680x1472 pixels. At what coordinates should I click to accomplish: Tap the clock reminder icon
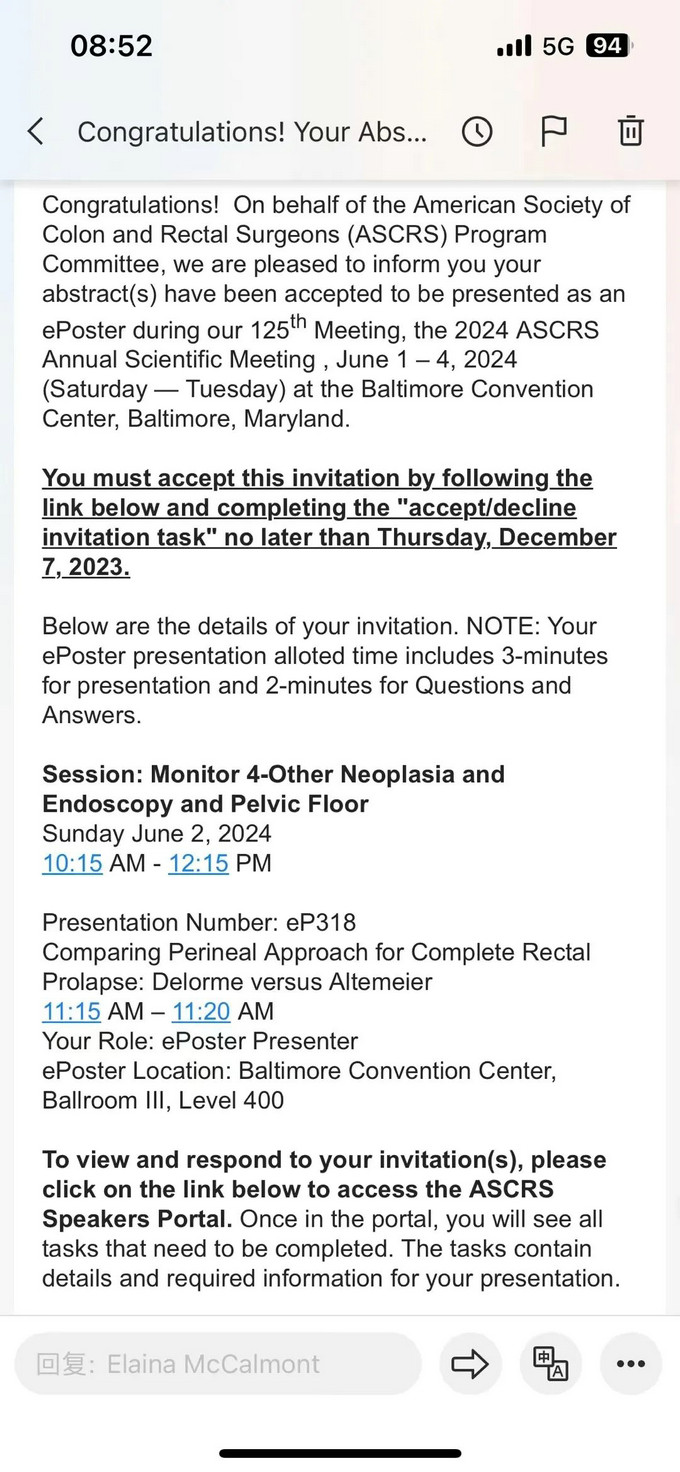pos(477,131)
